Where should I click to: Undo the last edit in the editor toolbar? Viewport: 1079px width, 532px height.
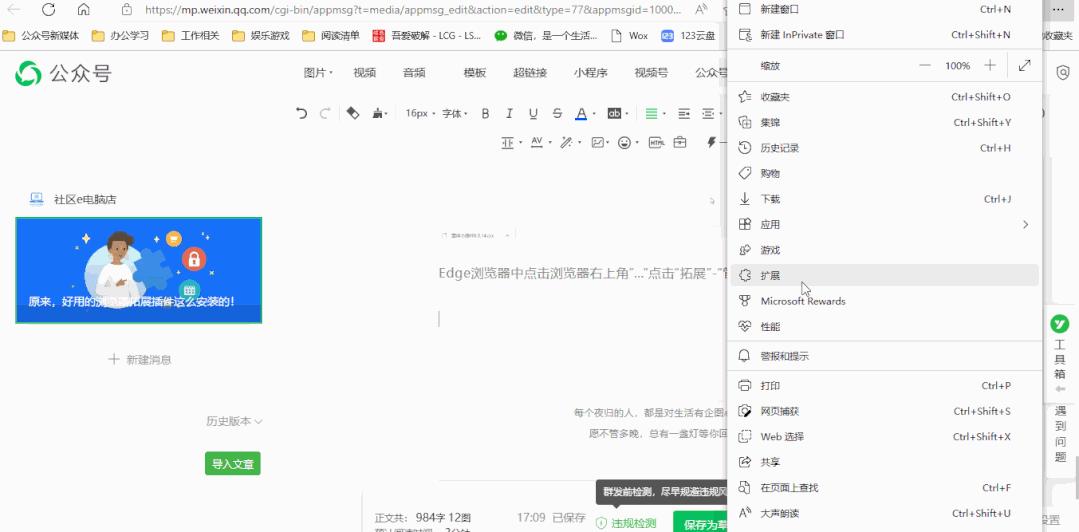point(301,114)
